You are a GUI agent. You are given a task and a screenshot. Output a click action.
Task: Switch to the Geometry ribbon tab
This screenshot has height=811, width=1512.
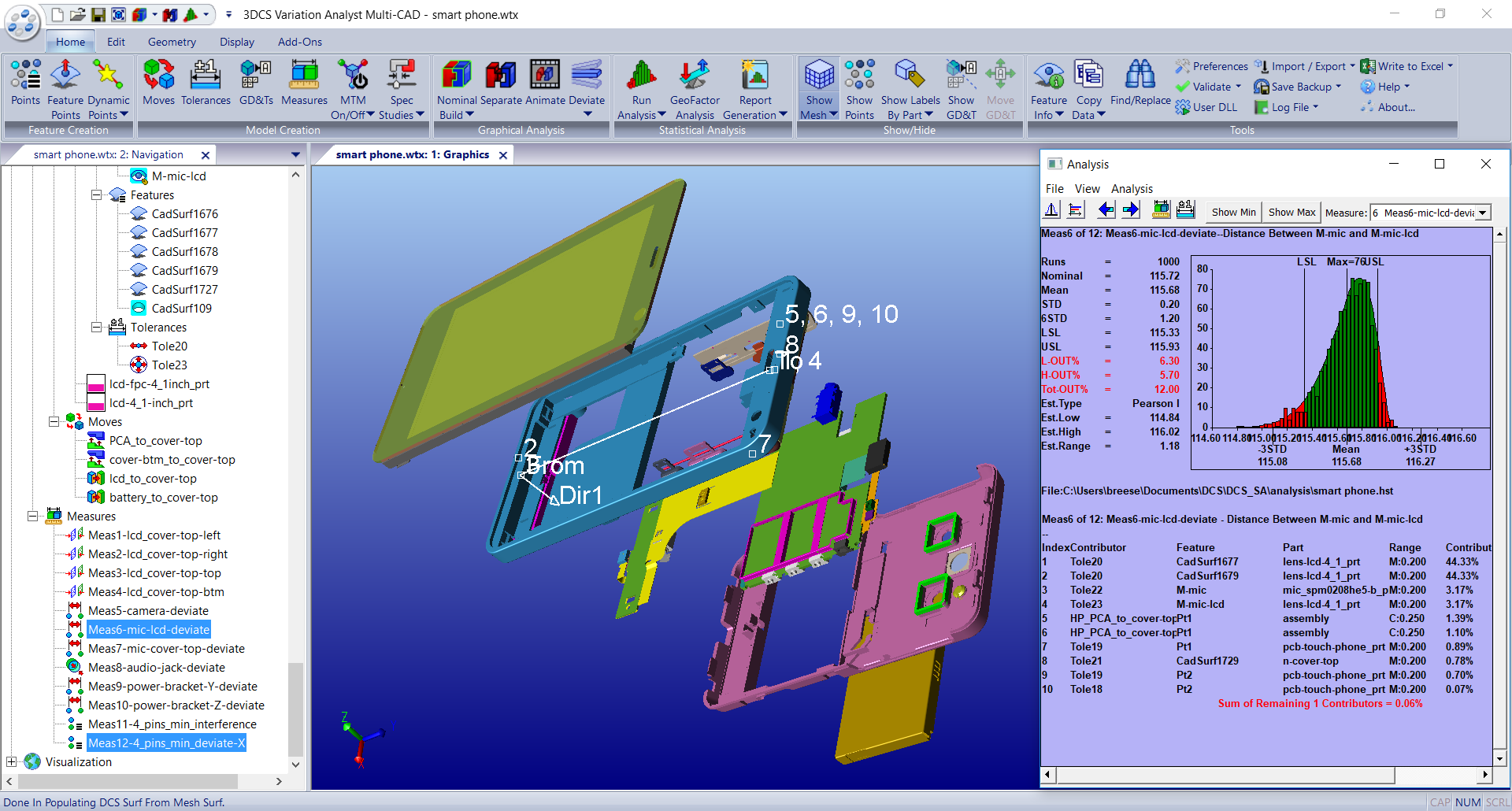point(171,42)
